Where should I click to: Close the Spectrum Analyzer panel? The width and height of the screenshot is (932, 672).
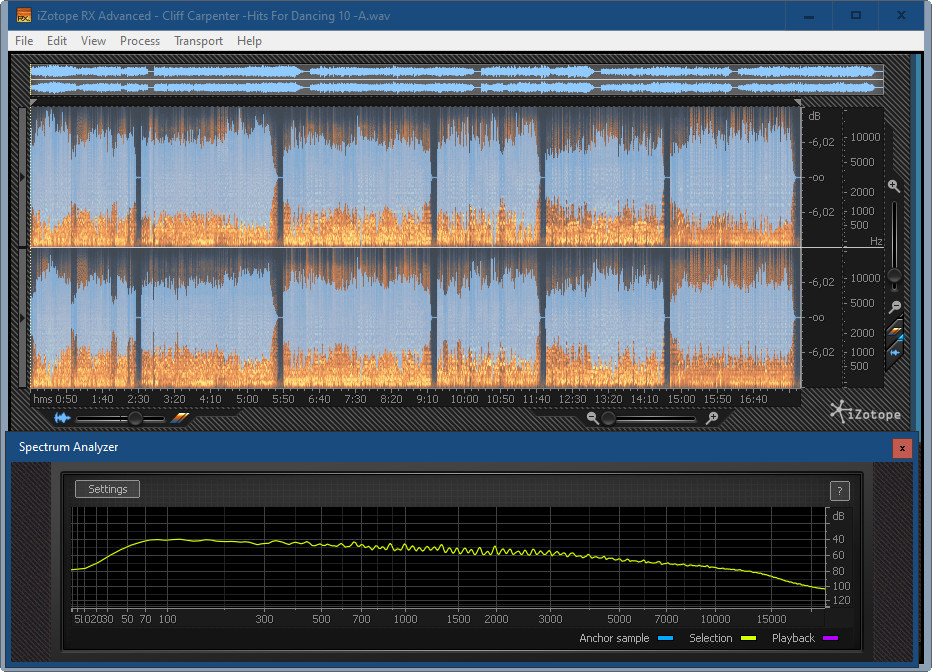point(902,448)
